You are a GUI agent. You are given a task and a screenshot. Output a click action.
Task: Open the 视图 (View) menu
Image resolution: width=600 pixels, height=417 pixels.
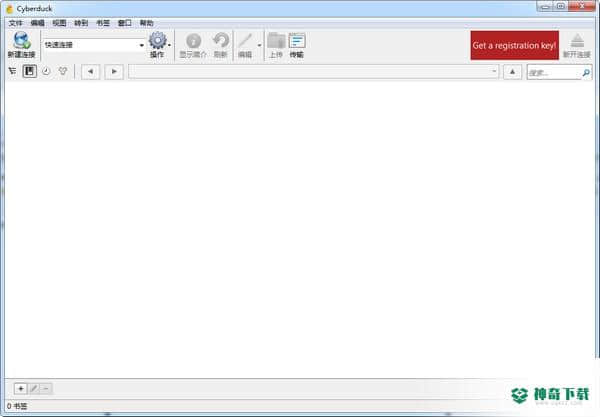coord(59,23)
